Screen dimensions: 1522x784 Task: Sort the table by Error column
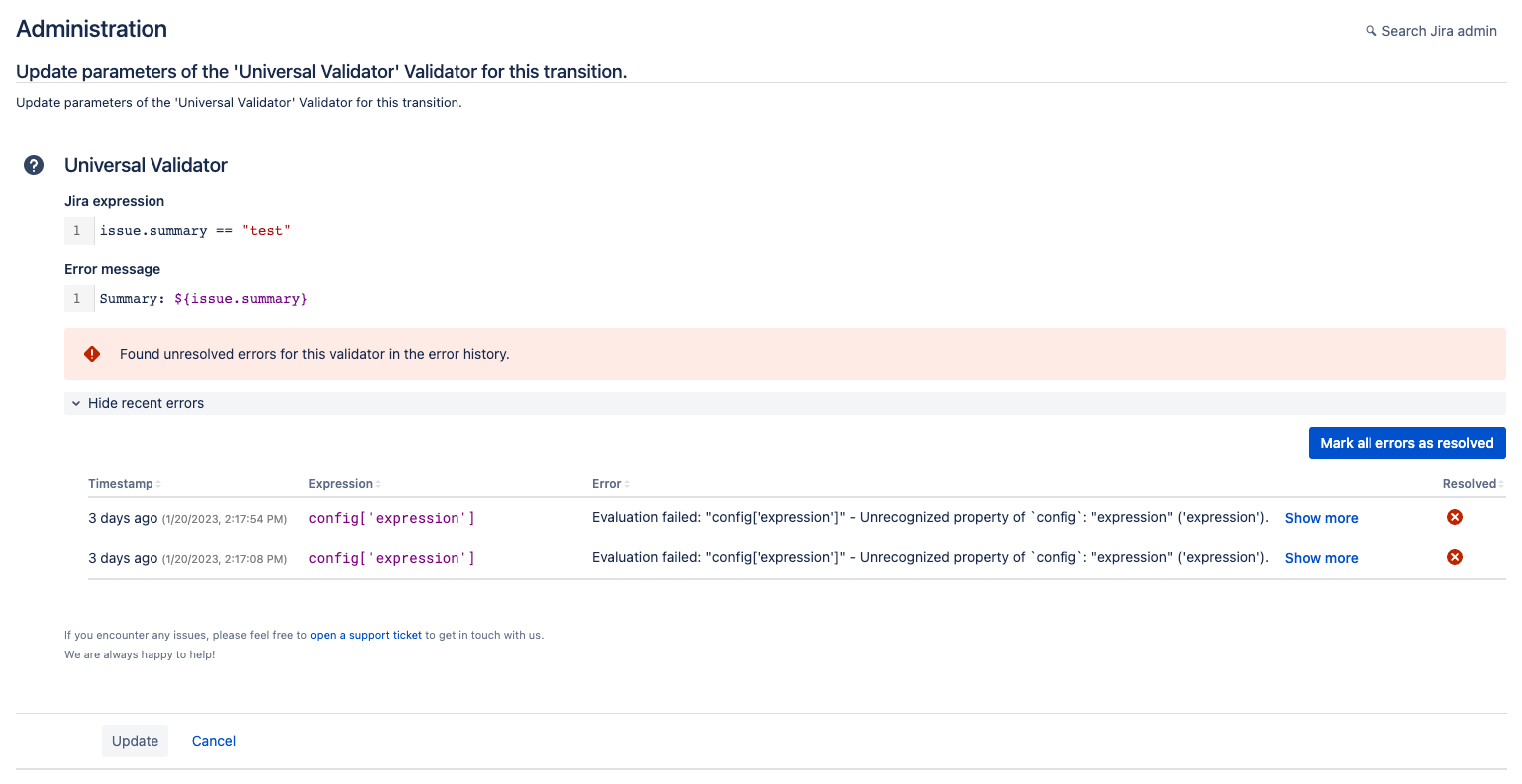pos(610,484)
